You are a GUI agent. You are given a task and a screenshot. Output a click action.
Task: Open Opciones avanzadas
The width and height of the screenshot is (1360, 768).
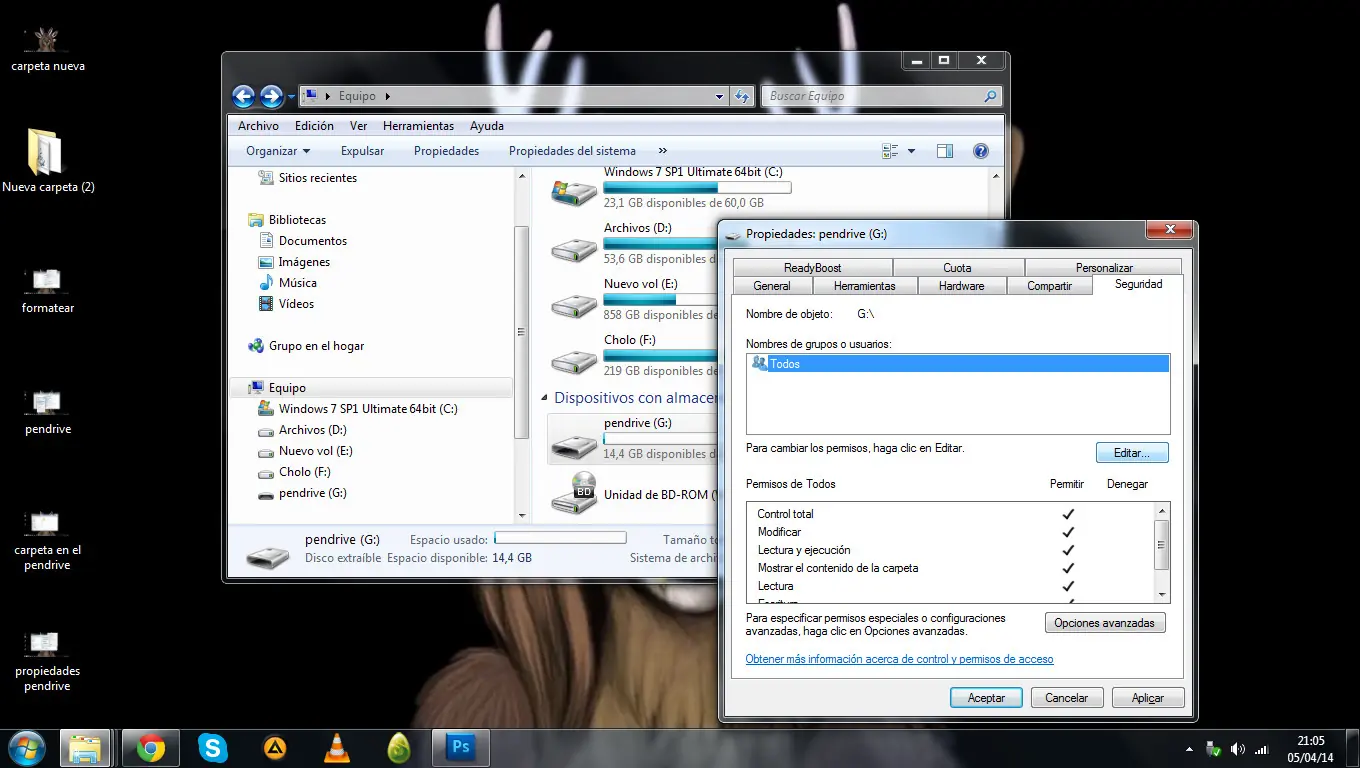click(x=1104, y=623)
